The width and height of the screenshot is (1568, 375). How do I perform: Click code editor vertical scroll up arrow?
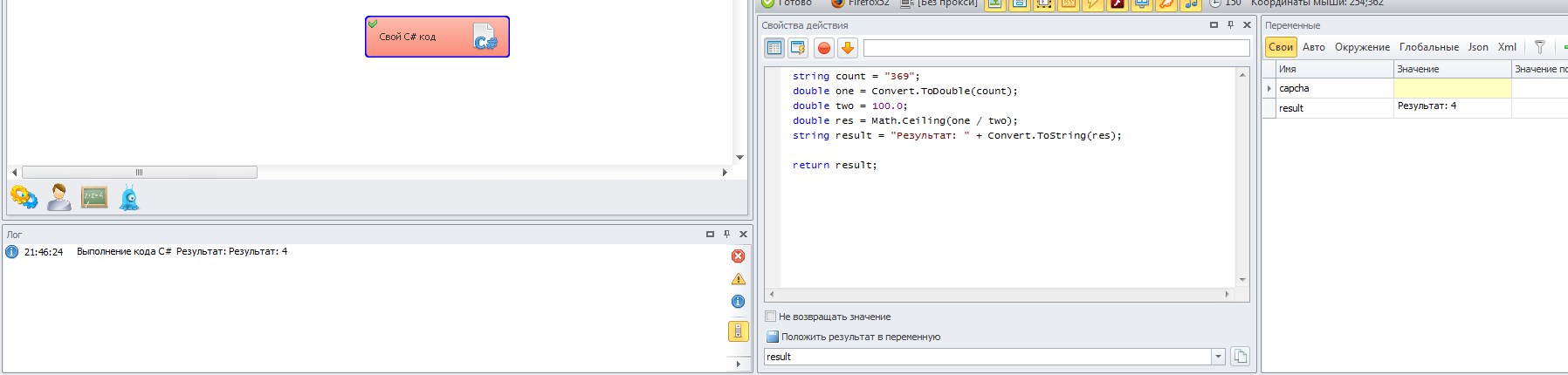click(x=1242, y=75)
